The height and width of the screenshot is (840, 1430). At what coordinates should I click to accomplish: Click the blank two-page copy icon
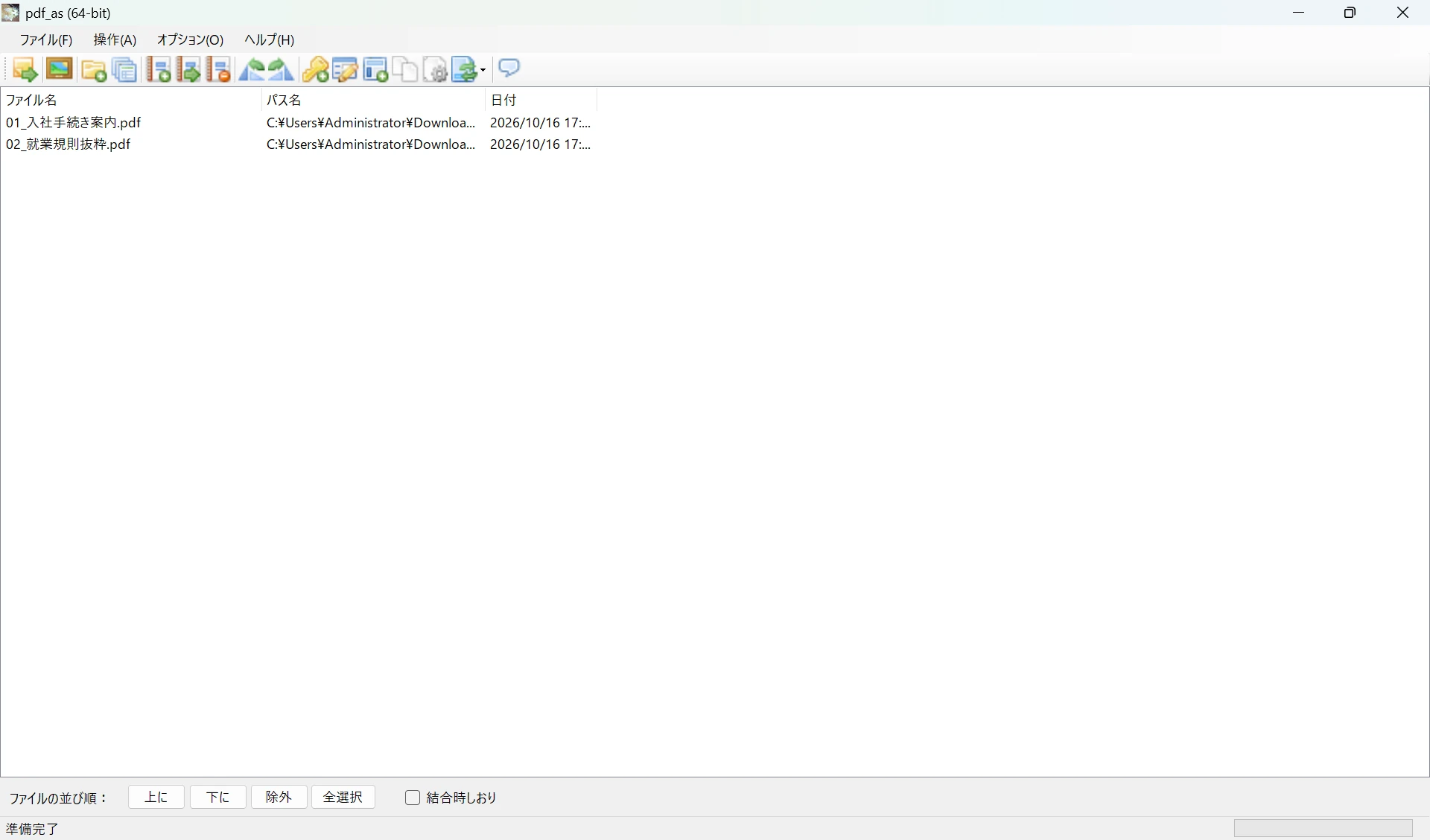405,70
